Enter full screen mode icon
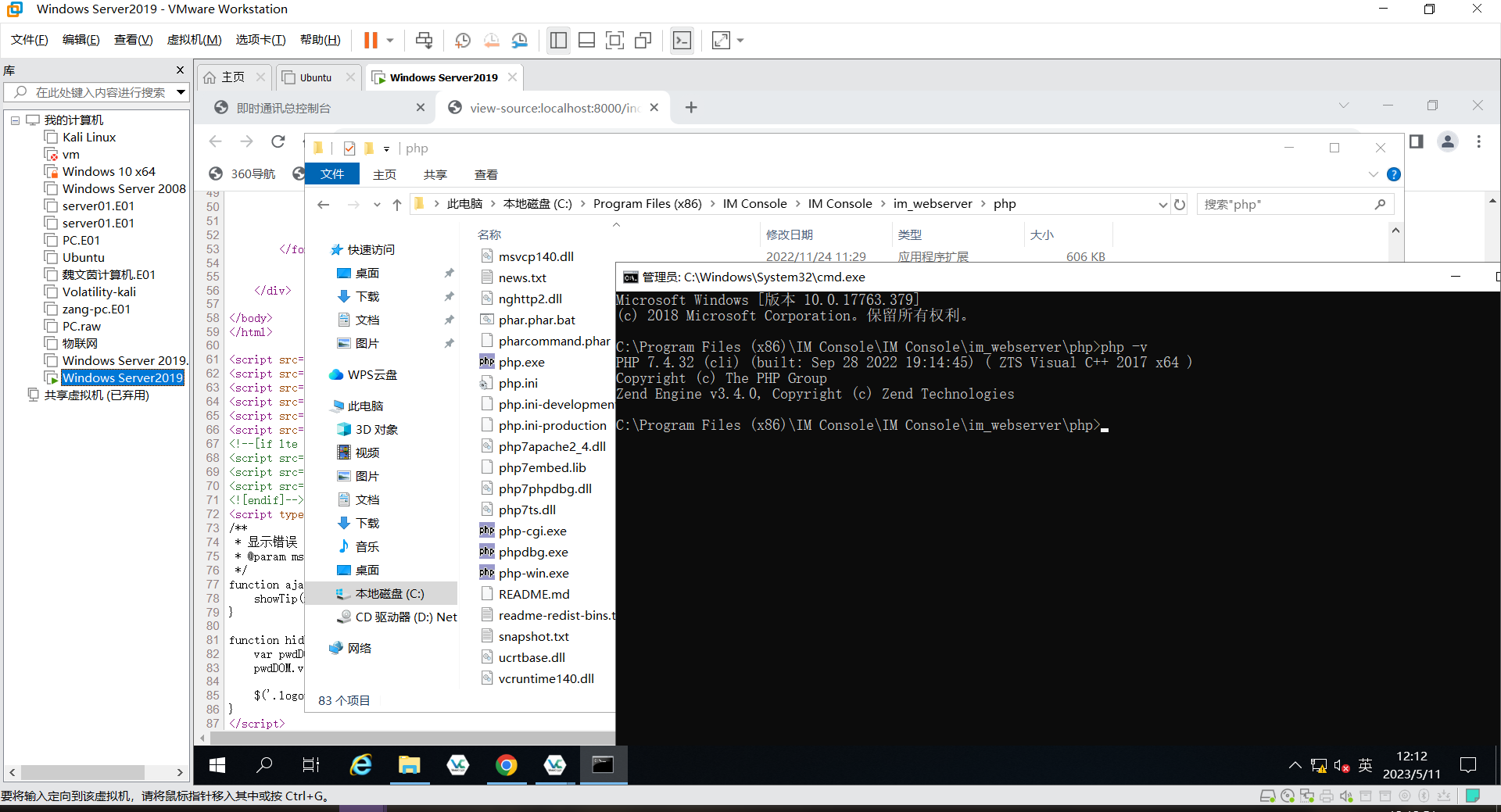 (x=614, y=40)
